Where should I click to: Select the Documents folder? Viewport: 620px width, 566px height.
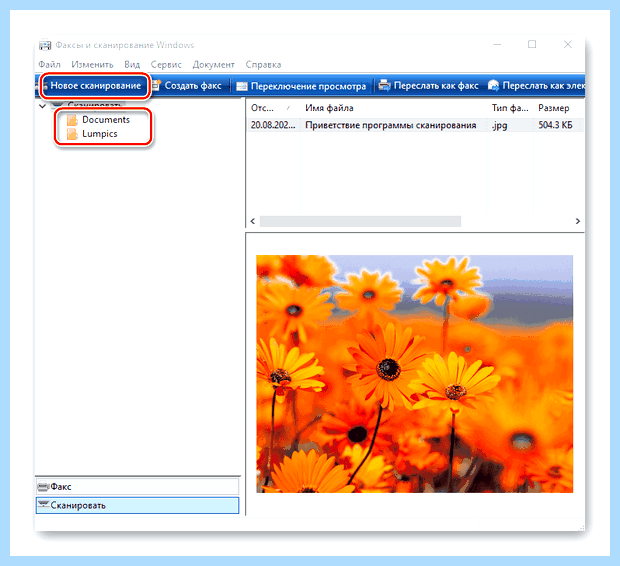106,120
